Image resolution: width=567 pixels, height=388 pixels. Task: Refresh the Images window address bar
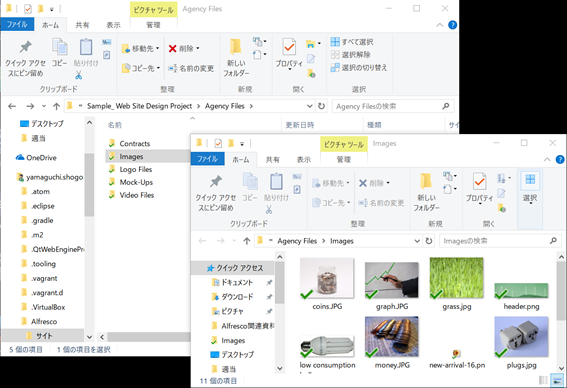pyautogui.click(x=429, y=241)
